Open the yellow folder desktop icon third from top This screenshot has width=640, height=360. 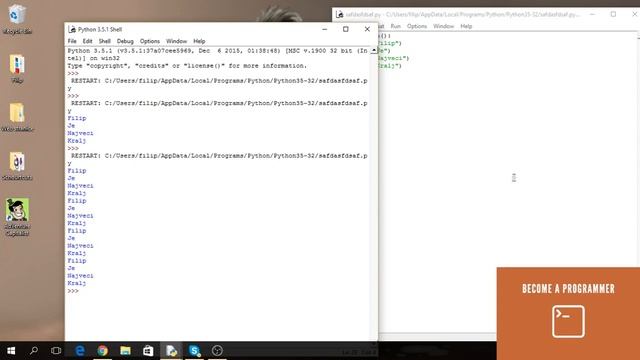point(17,117)
